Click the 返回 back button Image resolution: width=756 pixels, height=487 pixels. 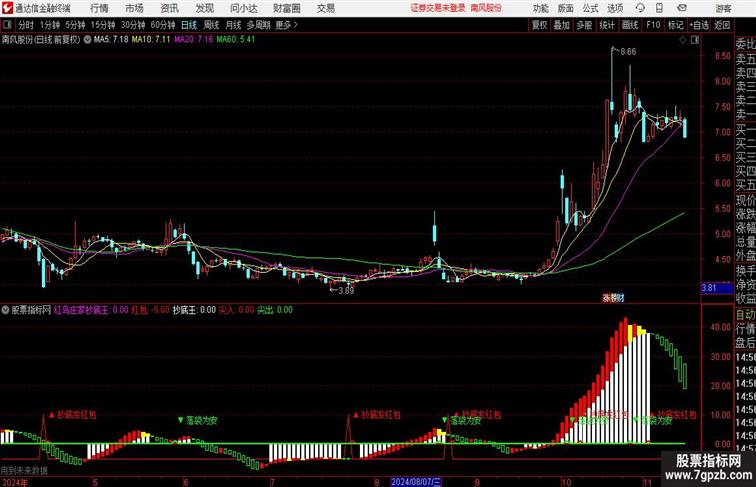click(x=722, y=25)
